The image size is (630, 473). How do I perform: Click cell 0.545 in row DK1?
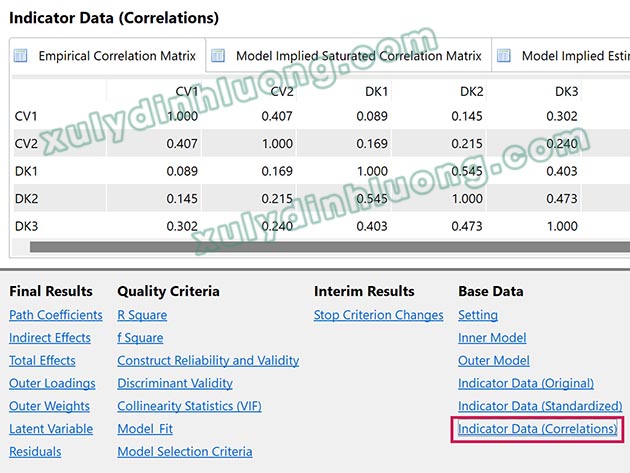pos(467,171)
